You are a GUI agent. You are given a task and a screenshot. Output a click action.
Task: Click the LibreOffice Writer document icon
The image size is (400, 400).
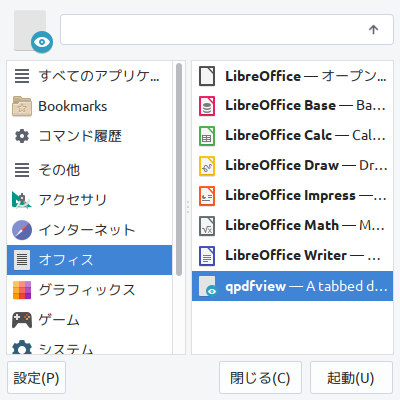pos(207,256)
